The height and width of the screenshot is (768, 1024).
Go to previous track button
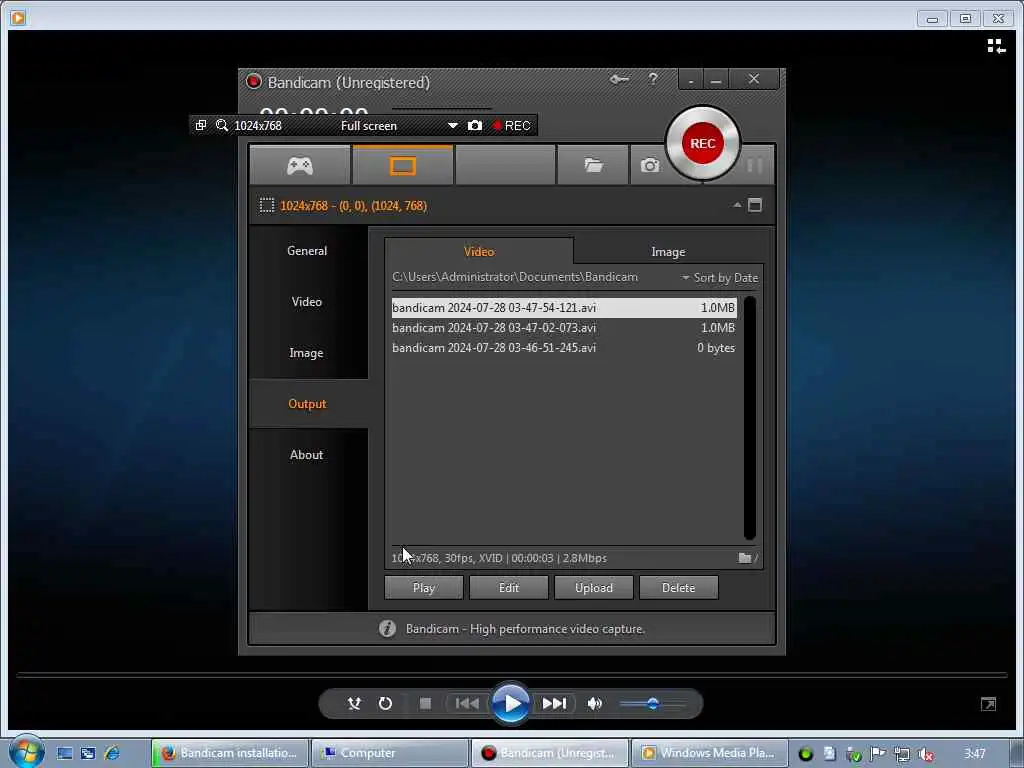(467, 703)
